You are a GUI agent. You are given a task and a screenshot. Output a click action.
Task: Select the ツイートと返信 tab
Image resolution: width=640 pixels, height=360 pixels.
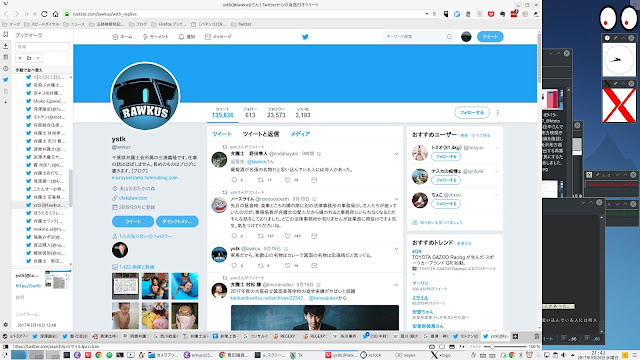coord(261,134)
